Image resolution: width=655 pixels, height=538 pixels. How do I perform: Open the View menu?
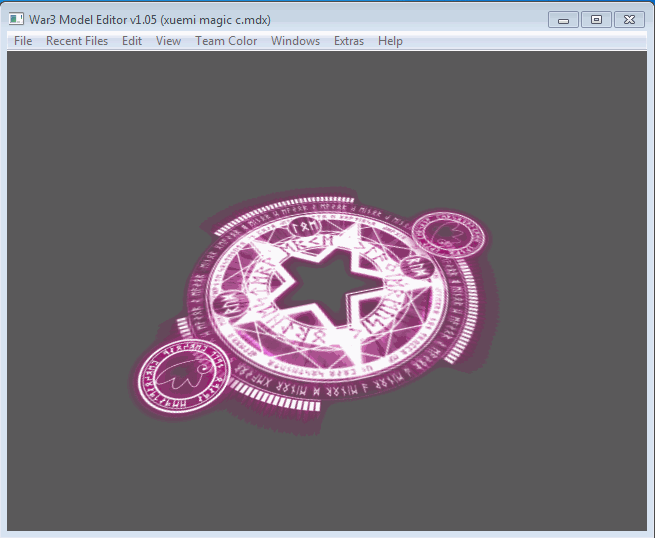[x=168, y=41]
